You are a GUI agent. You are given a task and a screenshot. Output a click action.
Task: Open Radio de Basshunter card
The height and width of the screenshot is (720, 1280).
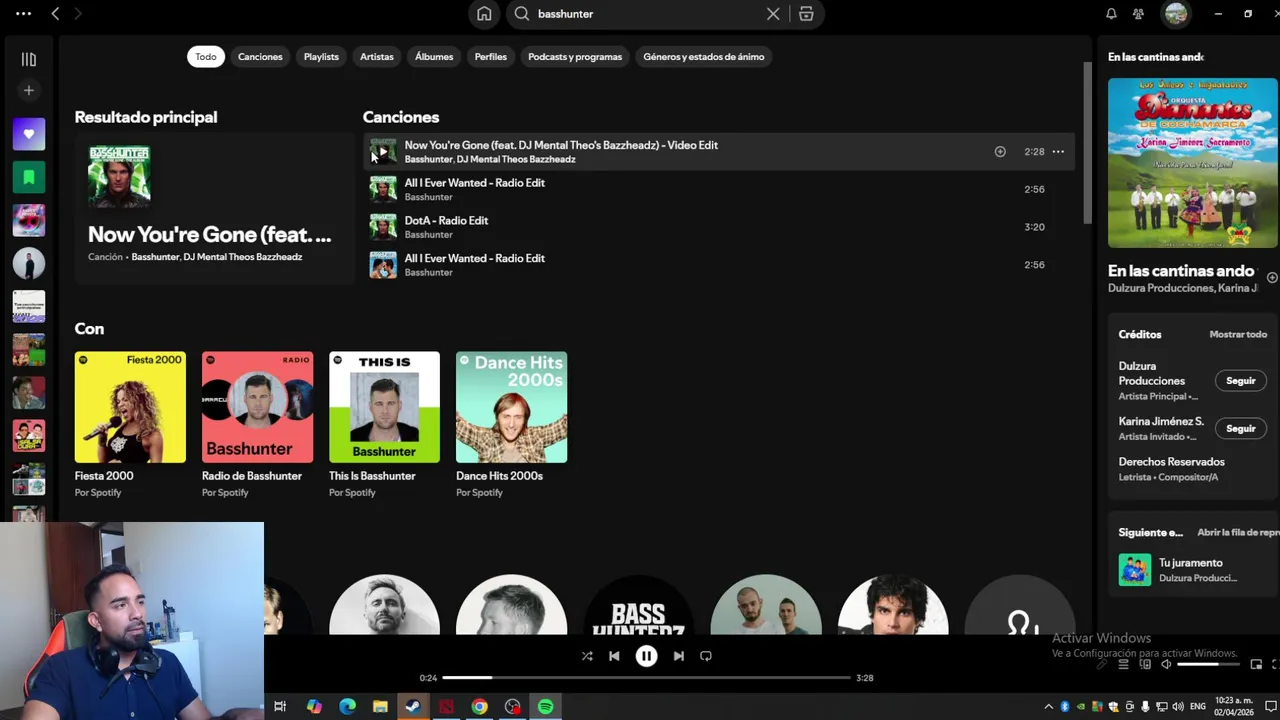[x=257, y=424]
